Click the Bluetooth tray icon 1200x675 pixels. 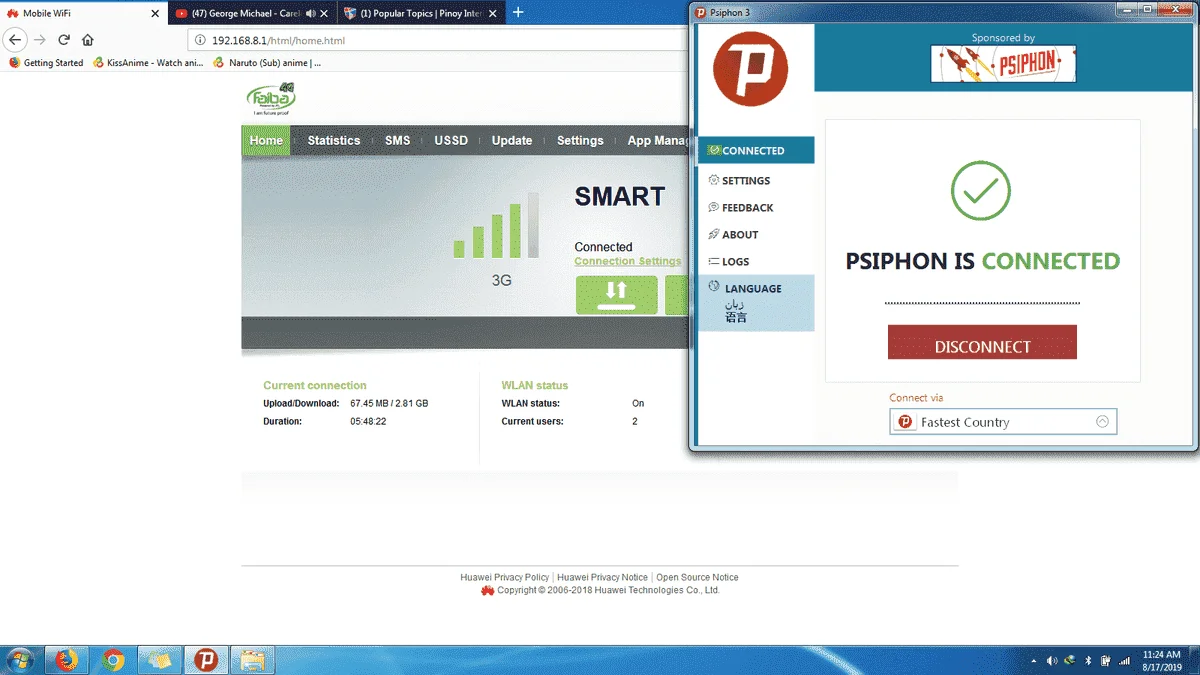click(x=1088, y=661)
